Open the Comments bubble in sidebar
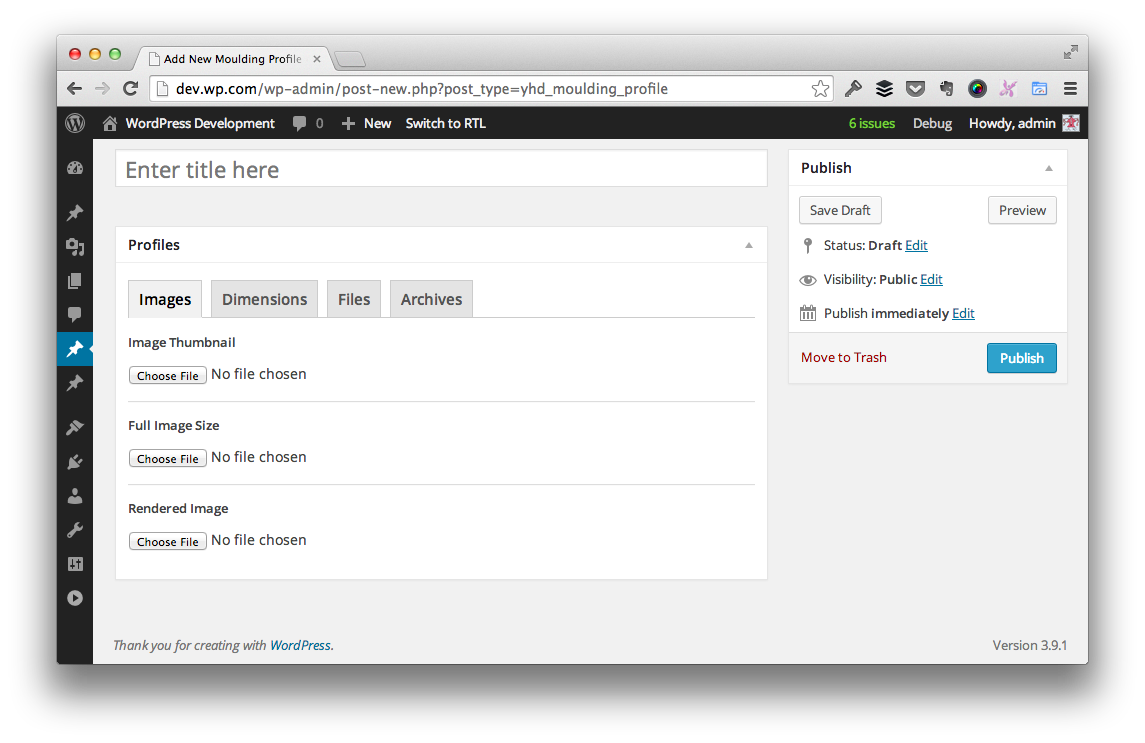Screen dimensions: 1145x743 [75, 315]
